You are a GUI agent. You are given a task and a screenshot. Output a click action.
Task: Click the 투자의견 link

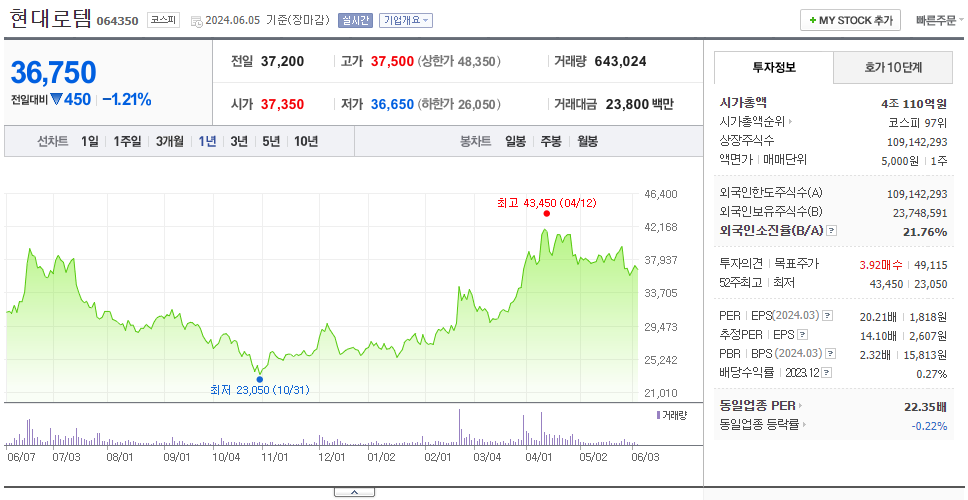point(741,264)
